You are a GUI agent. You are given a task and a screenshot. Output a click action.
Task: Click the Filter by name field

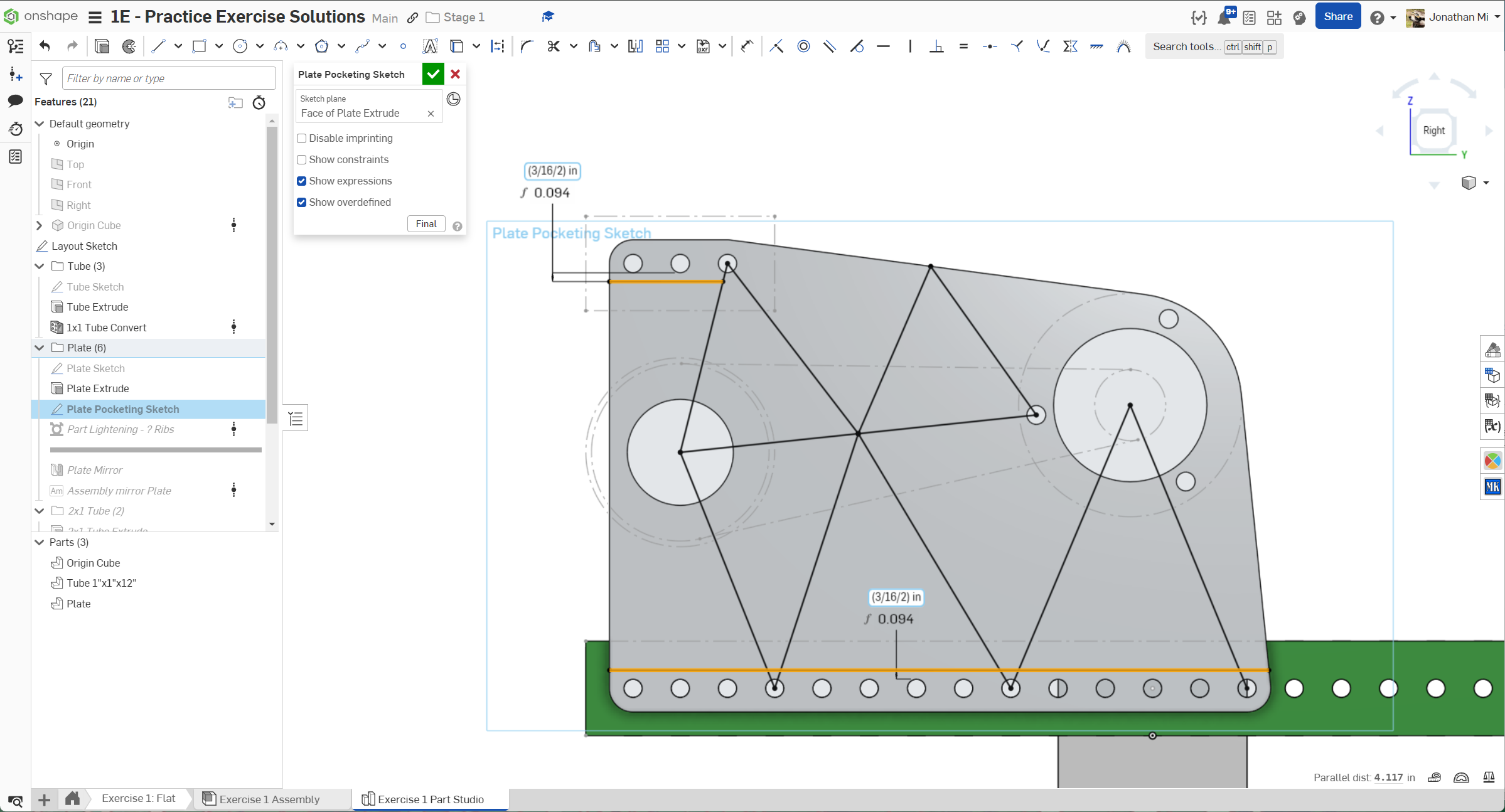point(169,78)
